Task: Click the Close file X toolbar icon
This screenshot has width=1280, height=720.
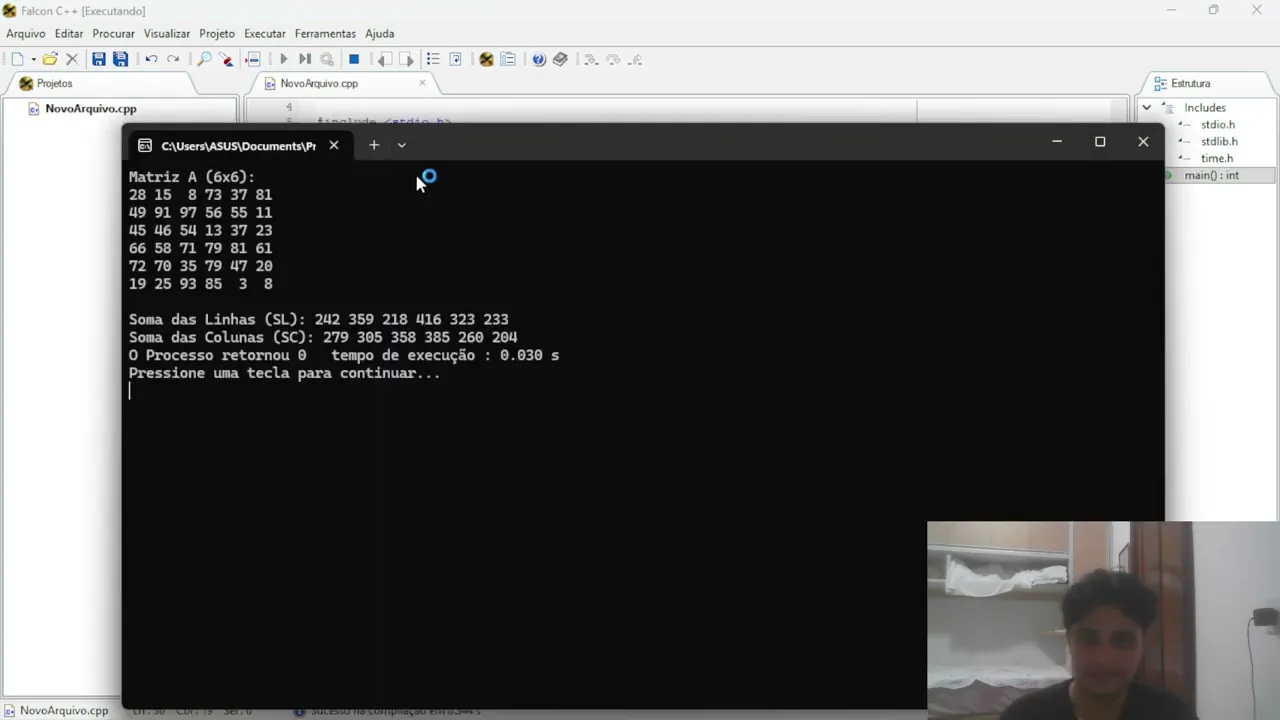Action: (72, 59)
